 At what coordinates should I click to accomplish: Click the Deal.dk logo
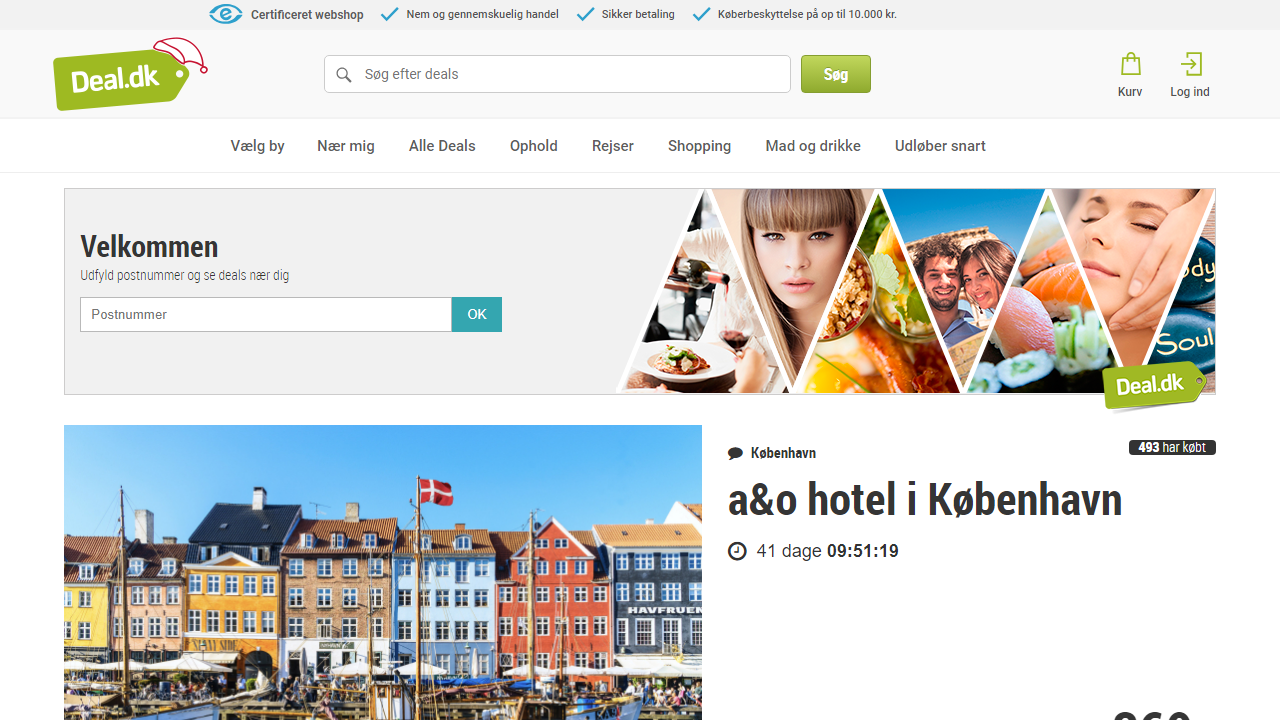(x=122, y=76)
